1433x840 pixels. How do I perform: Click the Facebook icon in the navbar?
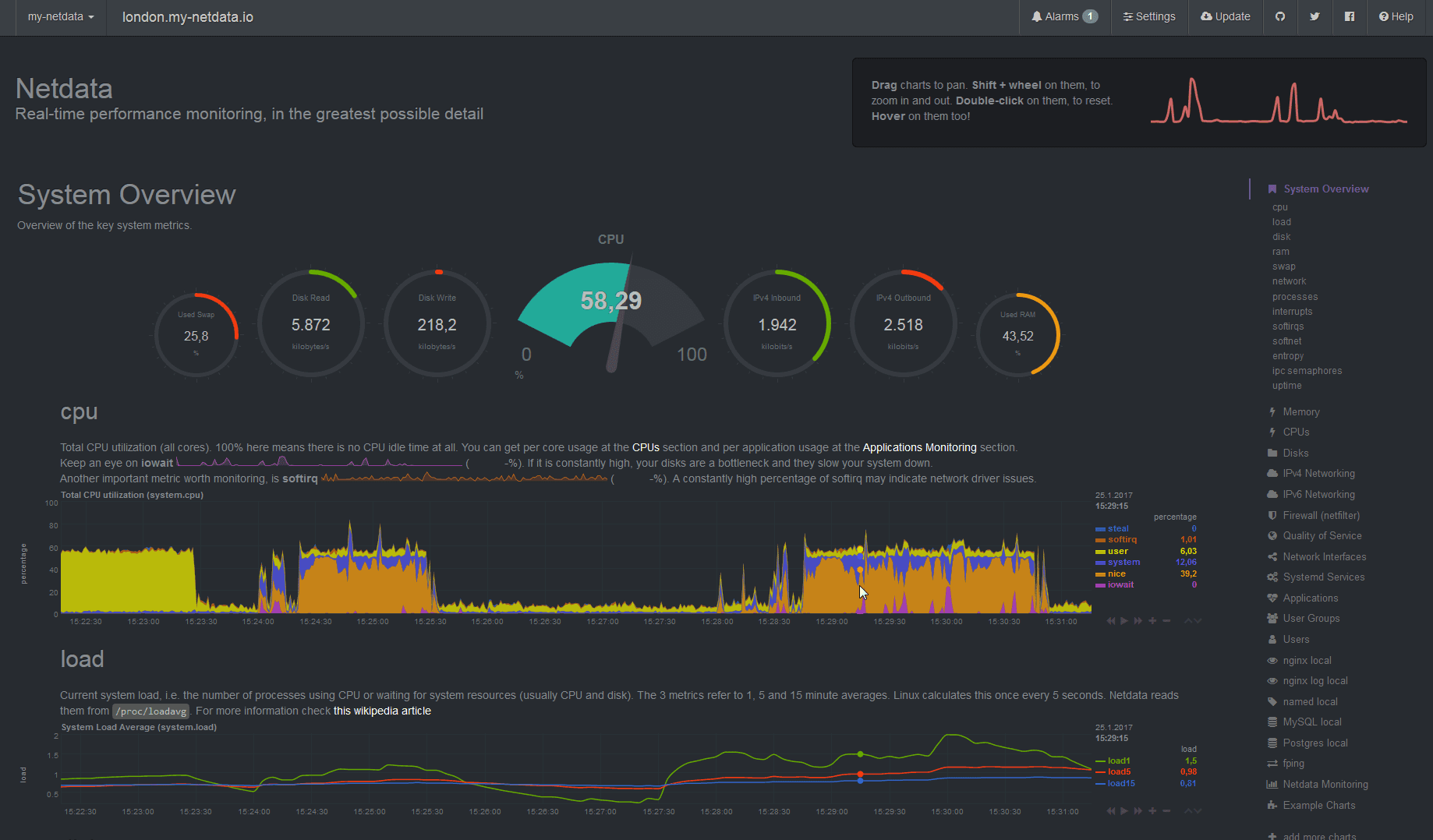point(1350,16)
